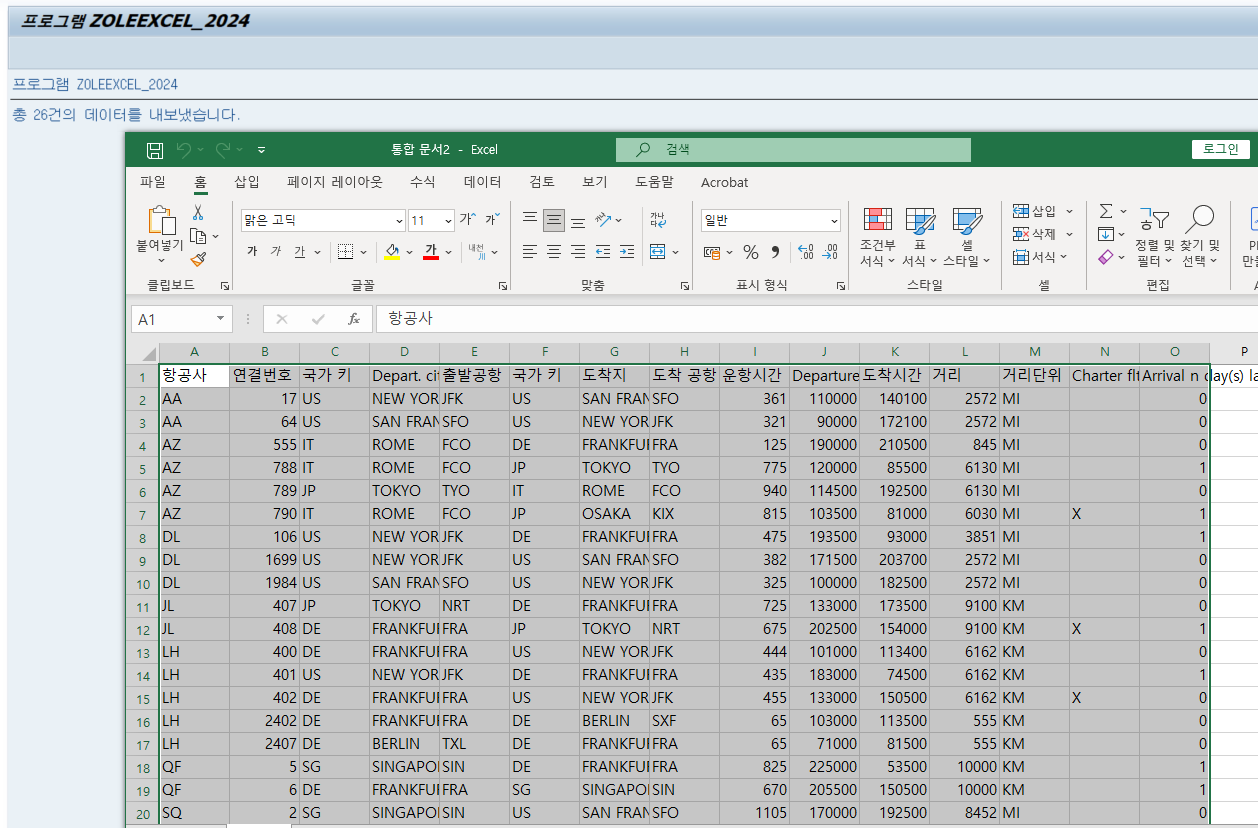Click the Undo arrow in Excel title bar
1258x828 pixels.
coord(183,150)
